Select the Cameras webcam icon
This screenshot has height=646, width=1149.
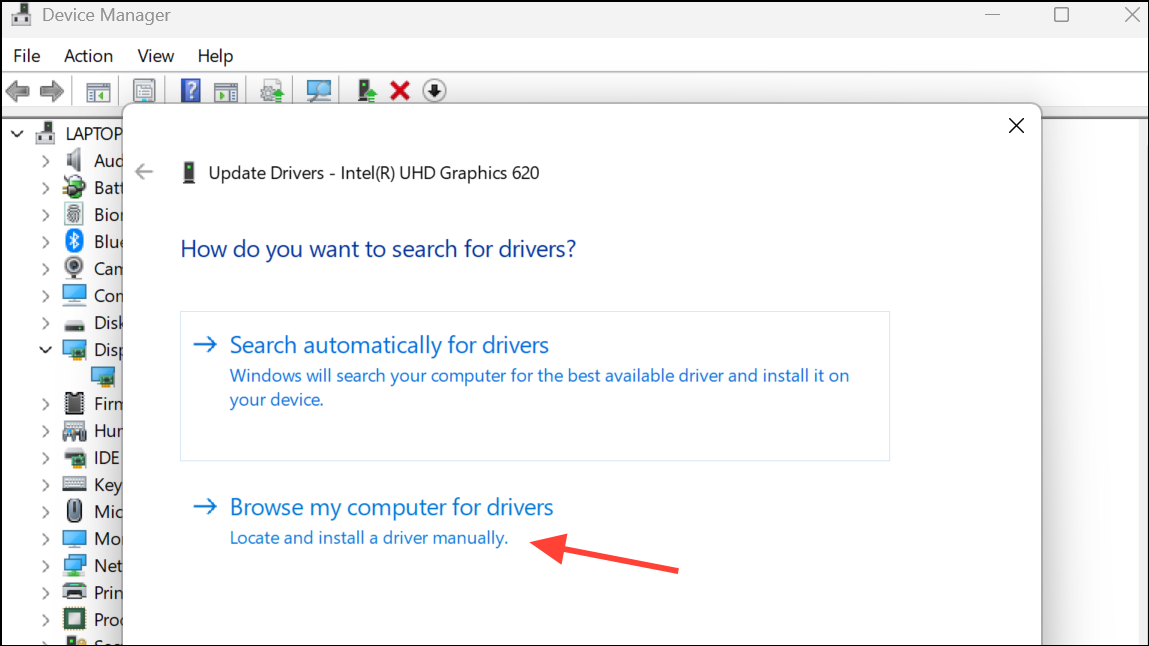tap(74, 267)
